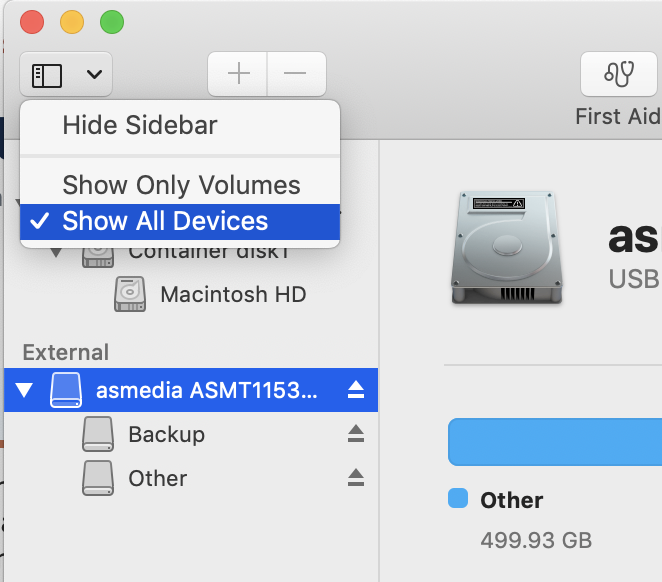Screen dimensions: 662x582
Task: Eject the asmedia ASMT1153 external drive
Action: [356, 391]
